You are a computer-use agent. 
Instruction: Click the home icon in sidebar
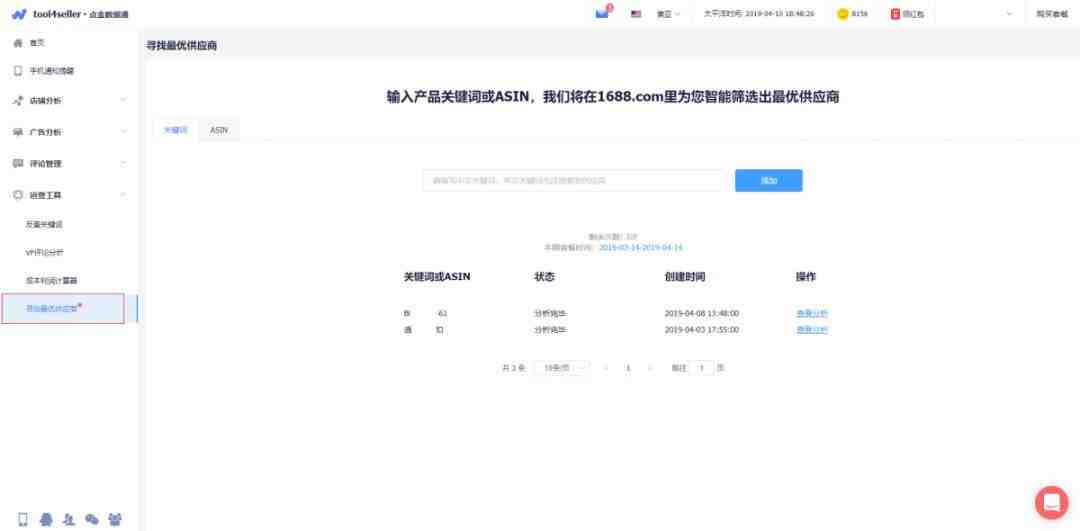pyautogui.click(x=19, y=43)
